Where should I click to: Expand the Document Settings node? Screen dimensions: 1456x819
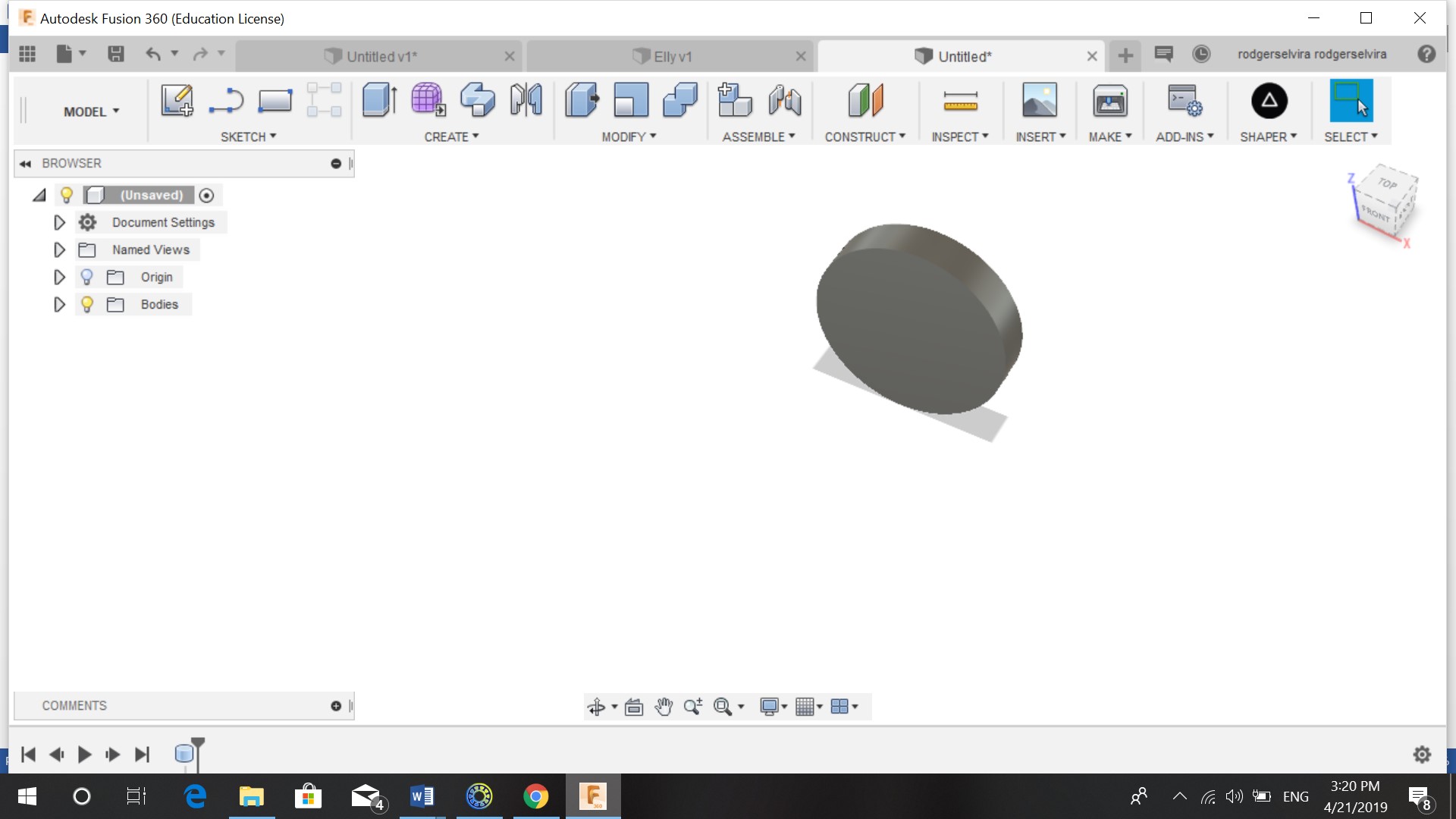click(x=59, y=222)
